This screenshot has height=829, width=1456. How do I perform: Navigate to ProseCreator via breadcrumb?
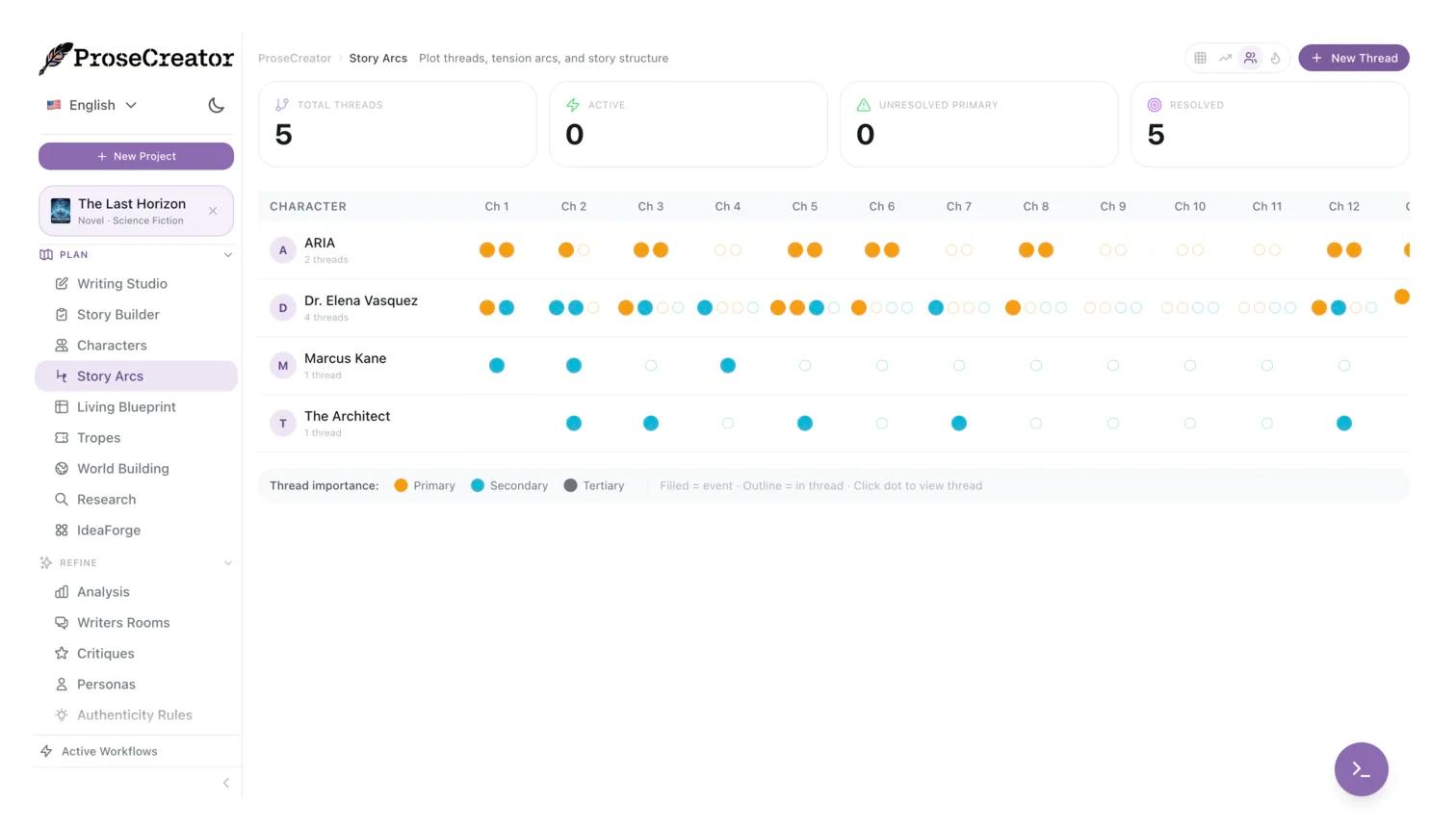tap(295, 58)
